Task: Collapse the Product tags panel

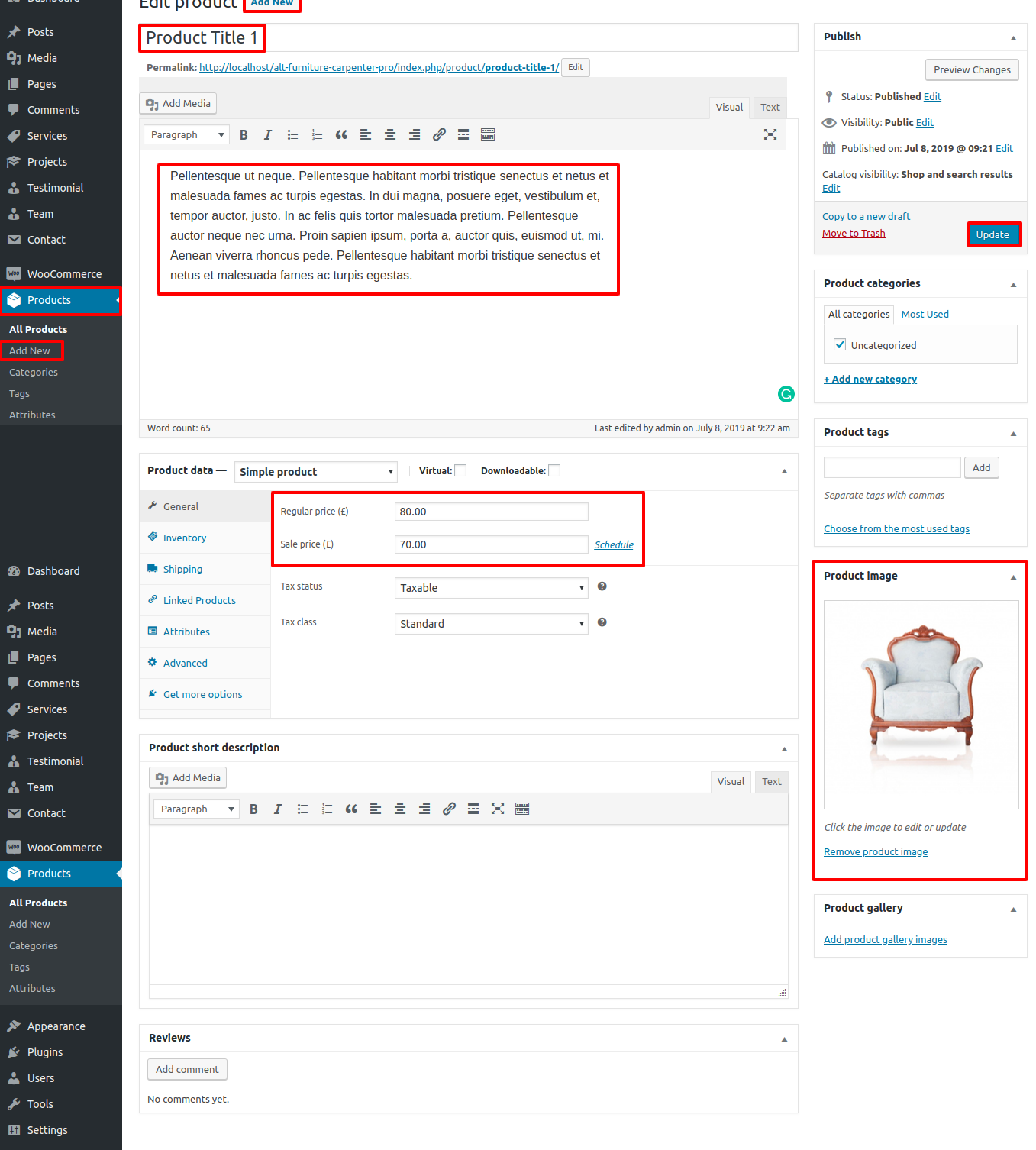Action: [1013, 433]
